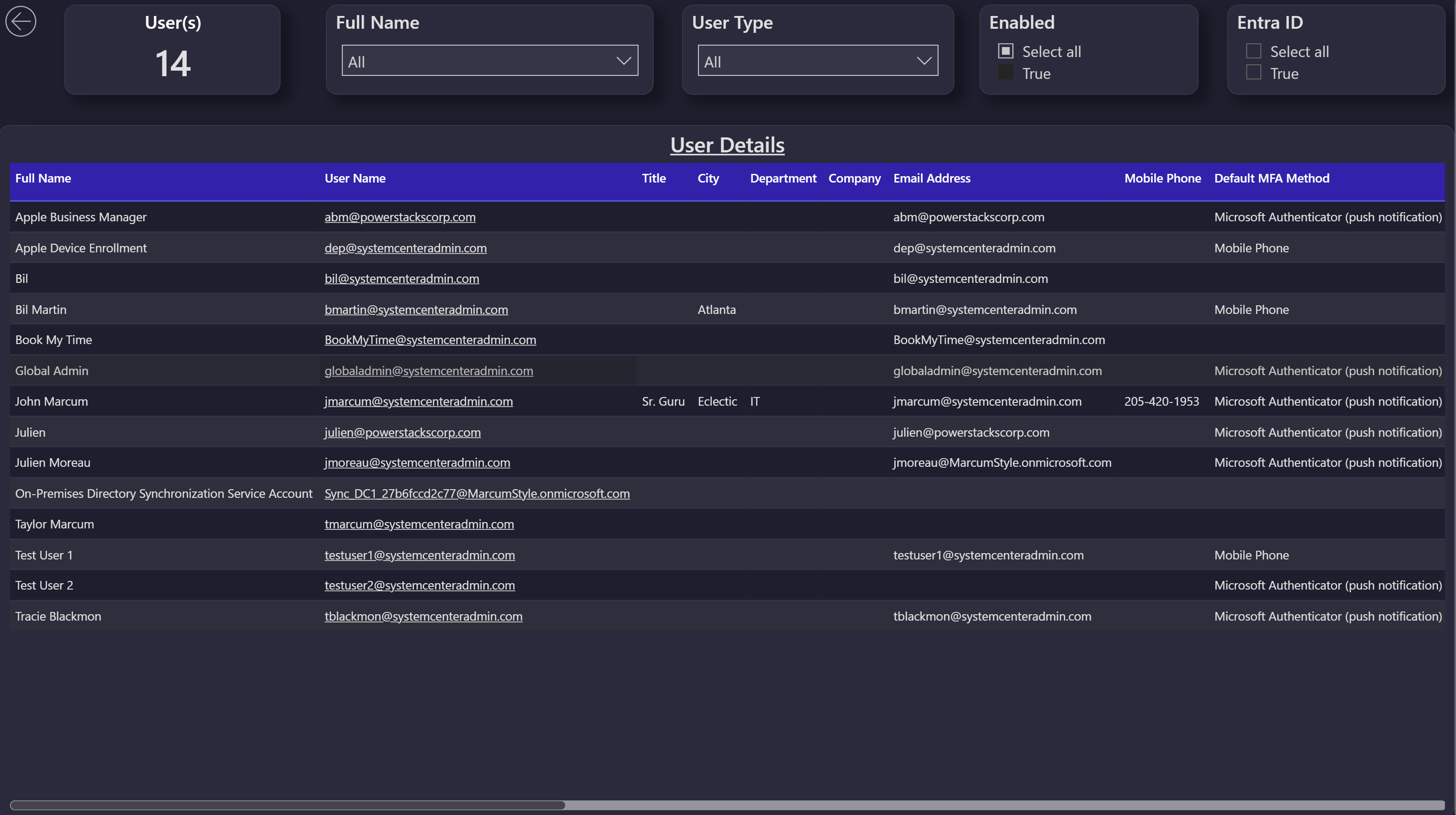The width and height of the screenshot is (1456, 815).
Task: Click tblackmon@systemcenteradmin.com email address cell
Action: click(992, 616)
